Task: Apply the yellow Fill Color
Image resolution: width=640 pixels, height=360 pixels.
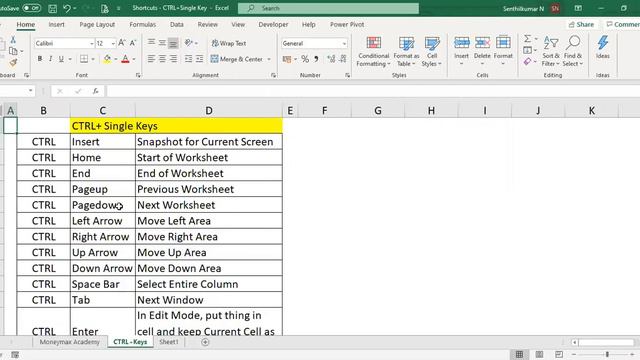Action: [107, 59]
